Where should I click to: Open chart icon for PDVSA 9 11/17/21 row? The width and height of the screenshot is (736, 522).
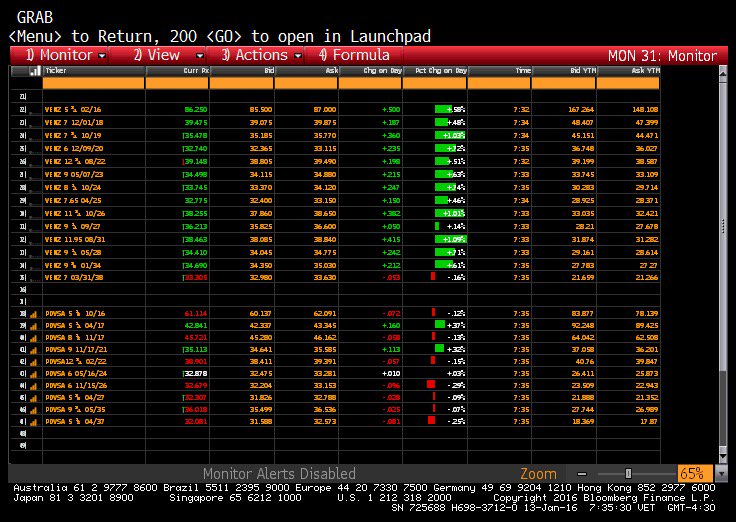pos(33,350)
